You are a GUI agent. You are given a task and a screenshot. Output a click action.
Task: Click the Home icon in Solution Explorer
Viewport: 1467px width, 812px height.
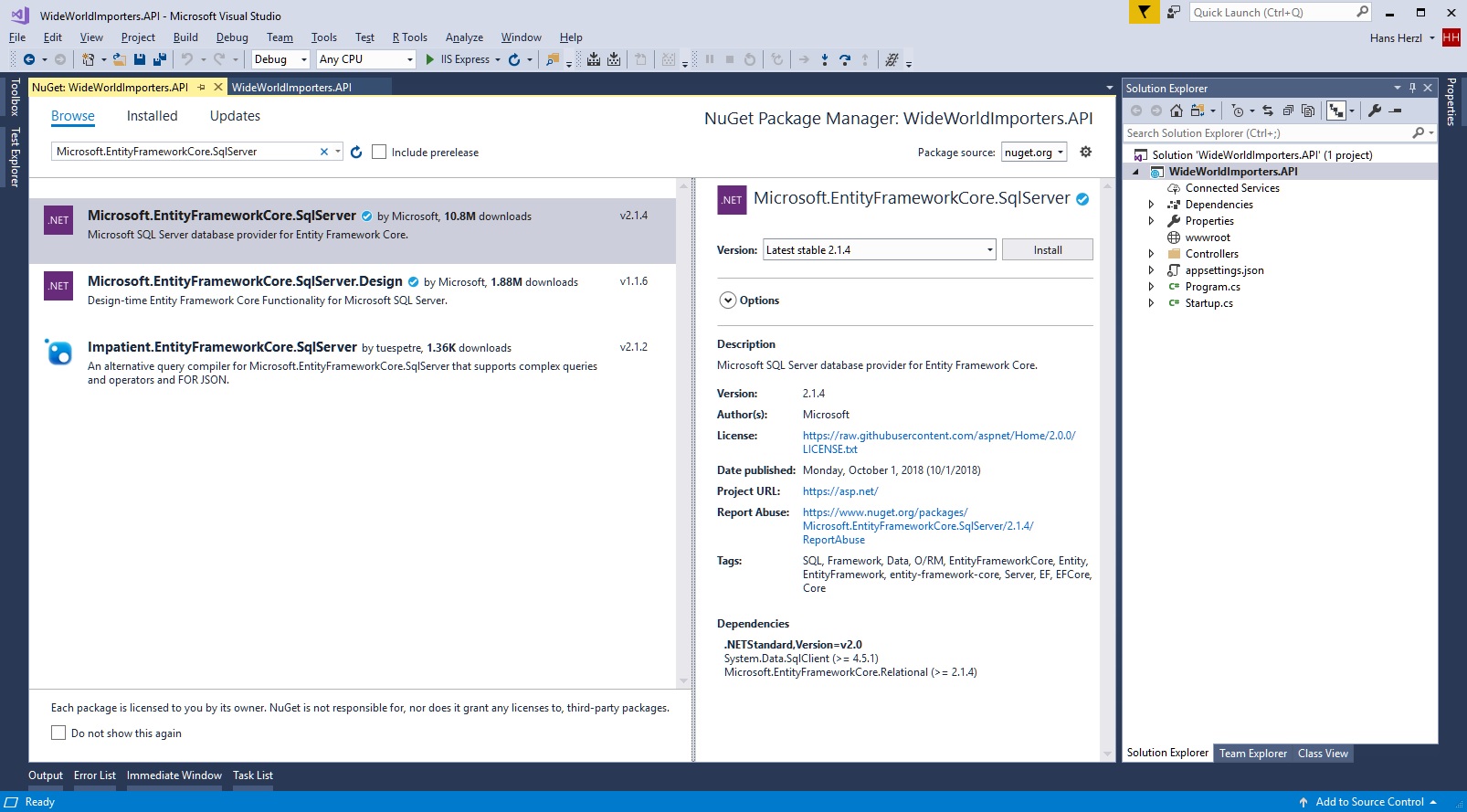coord(1177,111)
